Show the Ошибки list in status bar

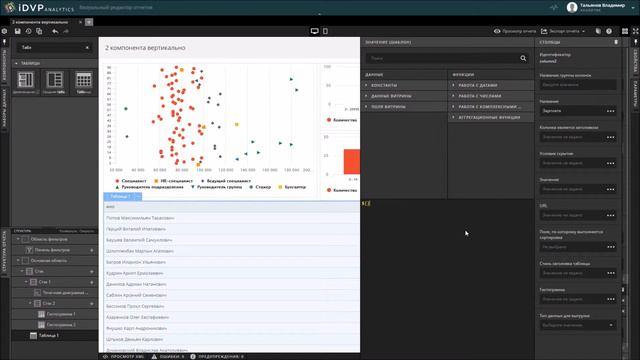pos(168,356)
